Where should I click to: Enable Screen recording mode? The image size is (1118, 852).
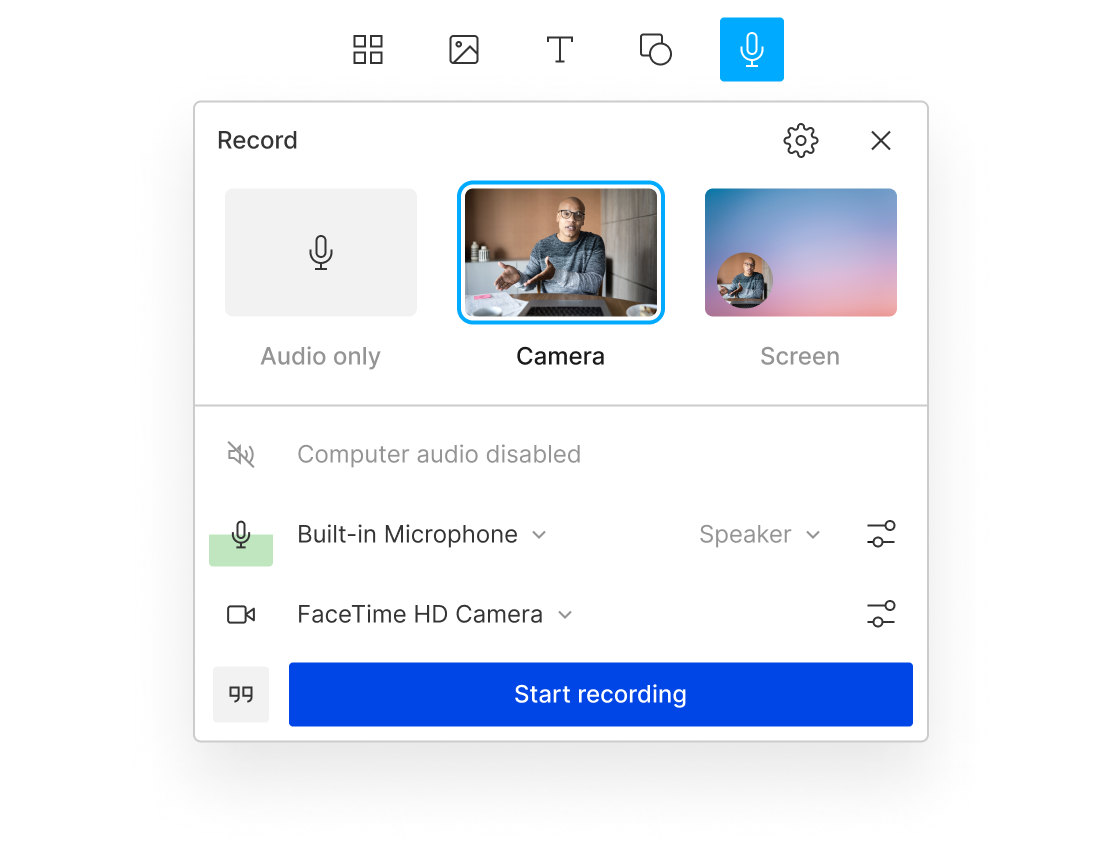click(x=800, y=252)
